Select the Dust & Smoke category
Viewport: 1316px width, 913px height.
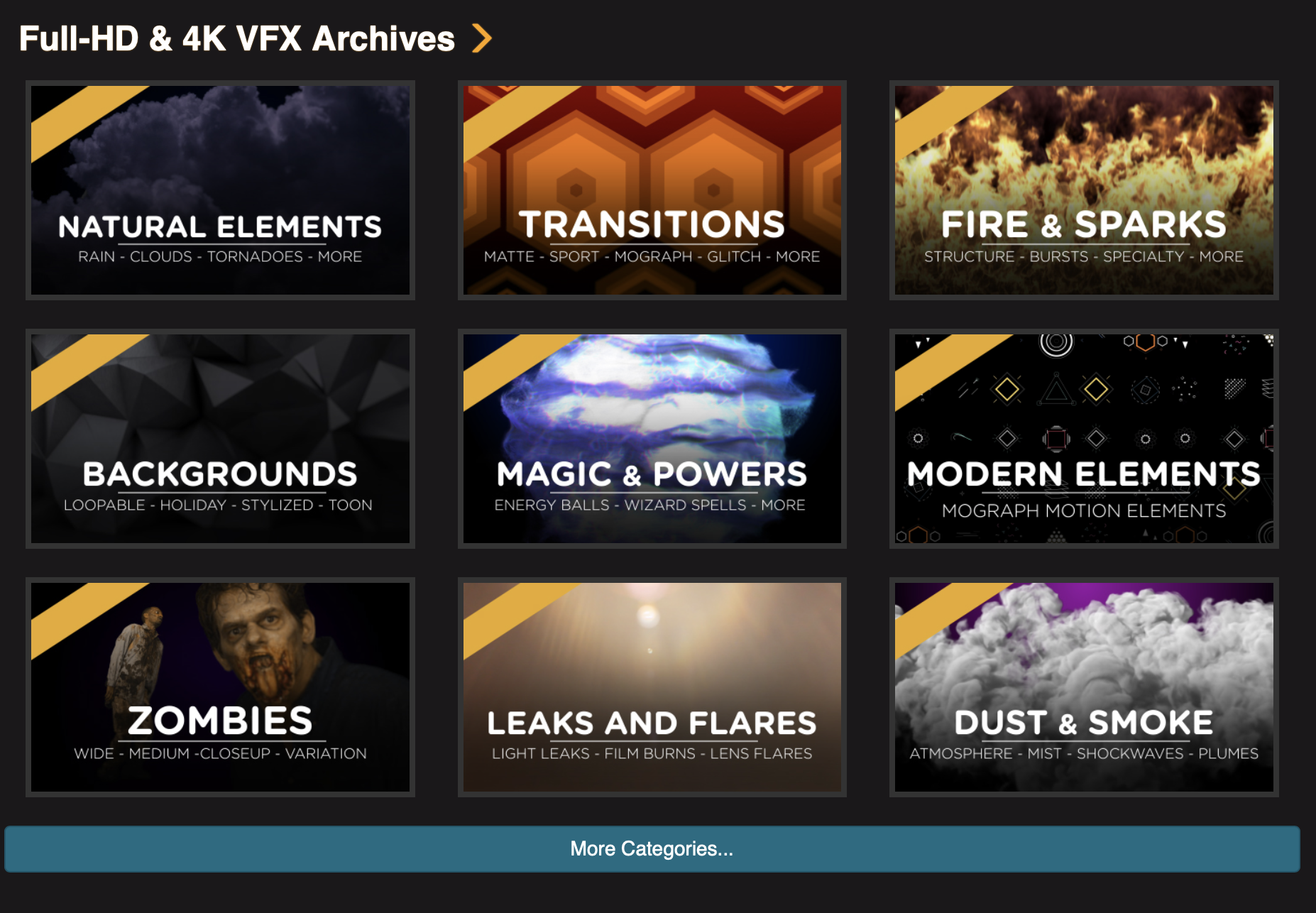click(1084, 687)
